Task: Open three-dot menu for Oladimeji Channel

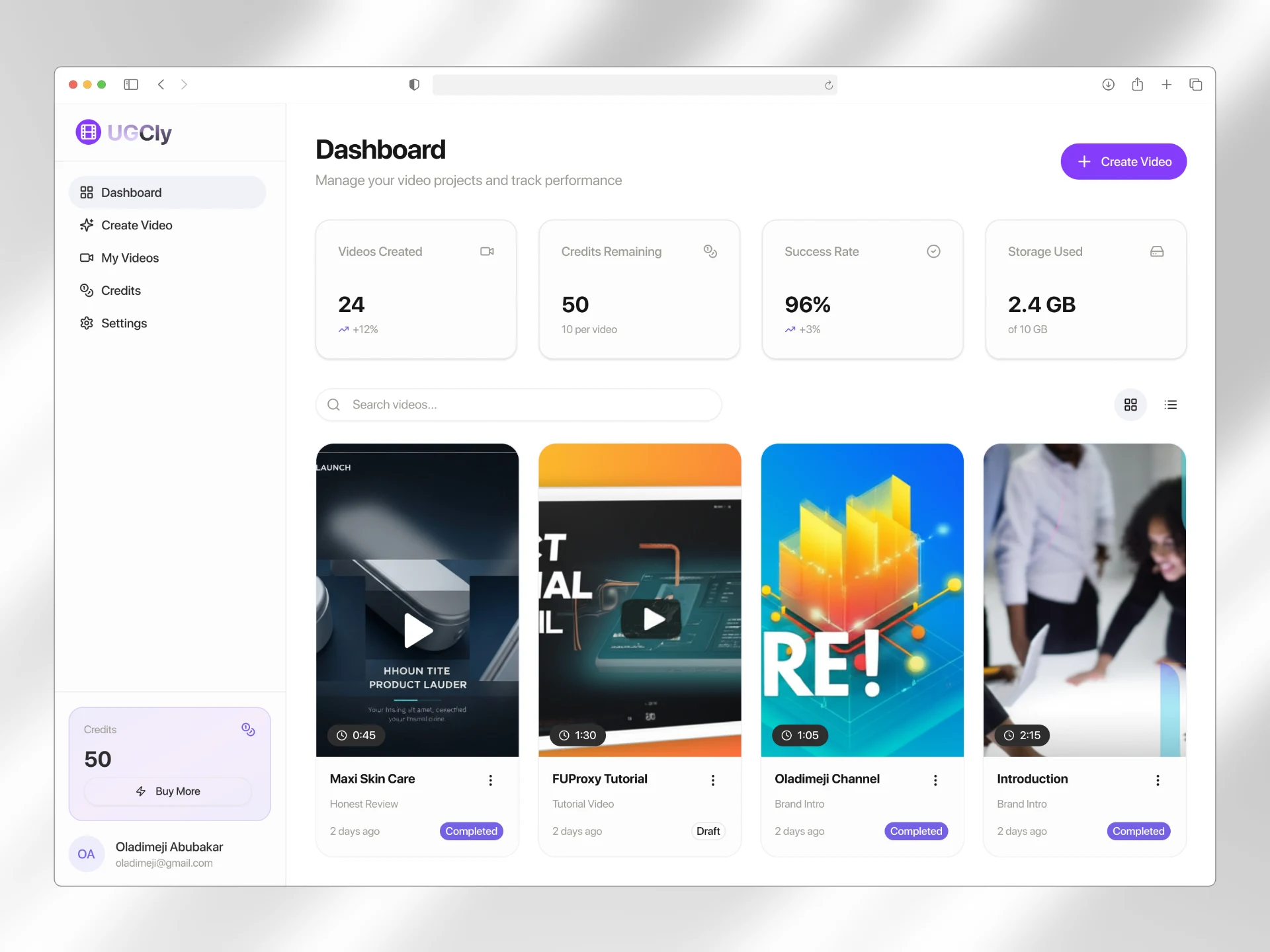Action: tap(935, 780)
